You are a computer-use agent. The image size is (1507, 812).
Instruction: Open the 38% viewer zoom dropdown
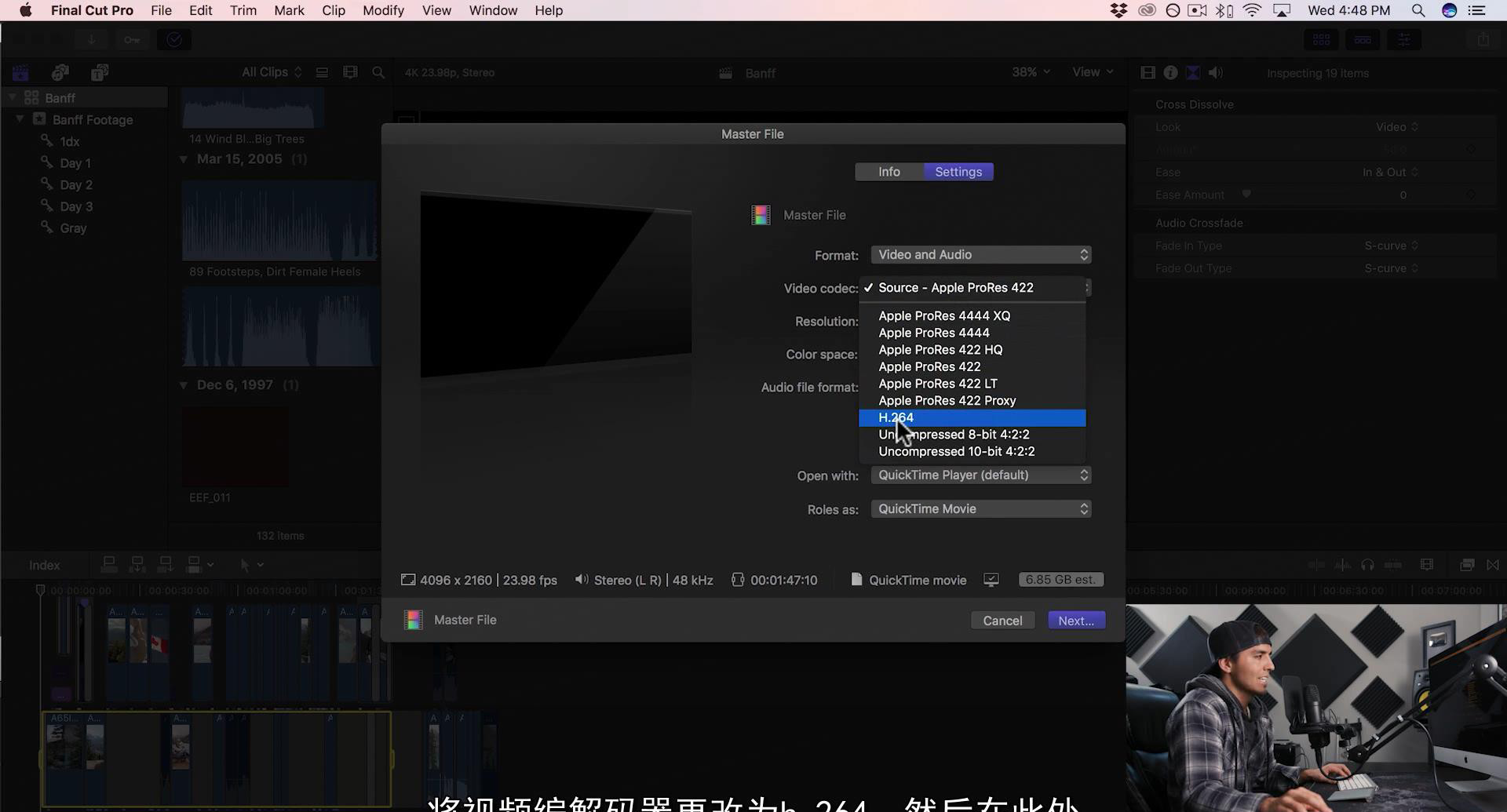1031,72
